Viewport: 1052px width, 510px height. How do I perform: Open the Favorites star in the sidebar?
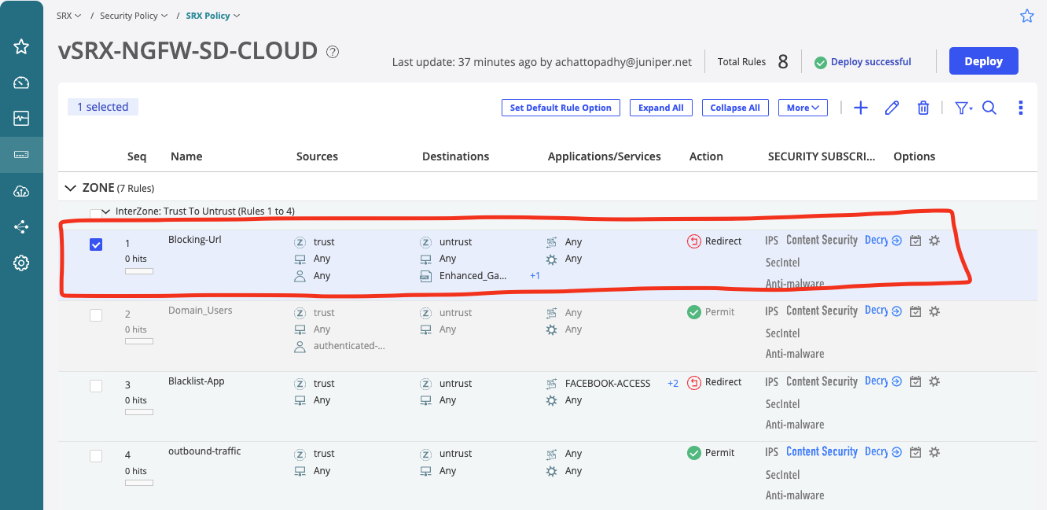tap(21, 47)
